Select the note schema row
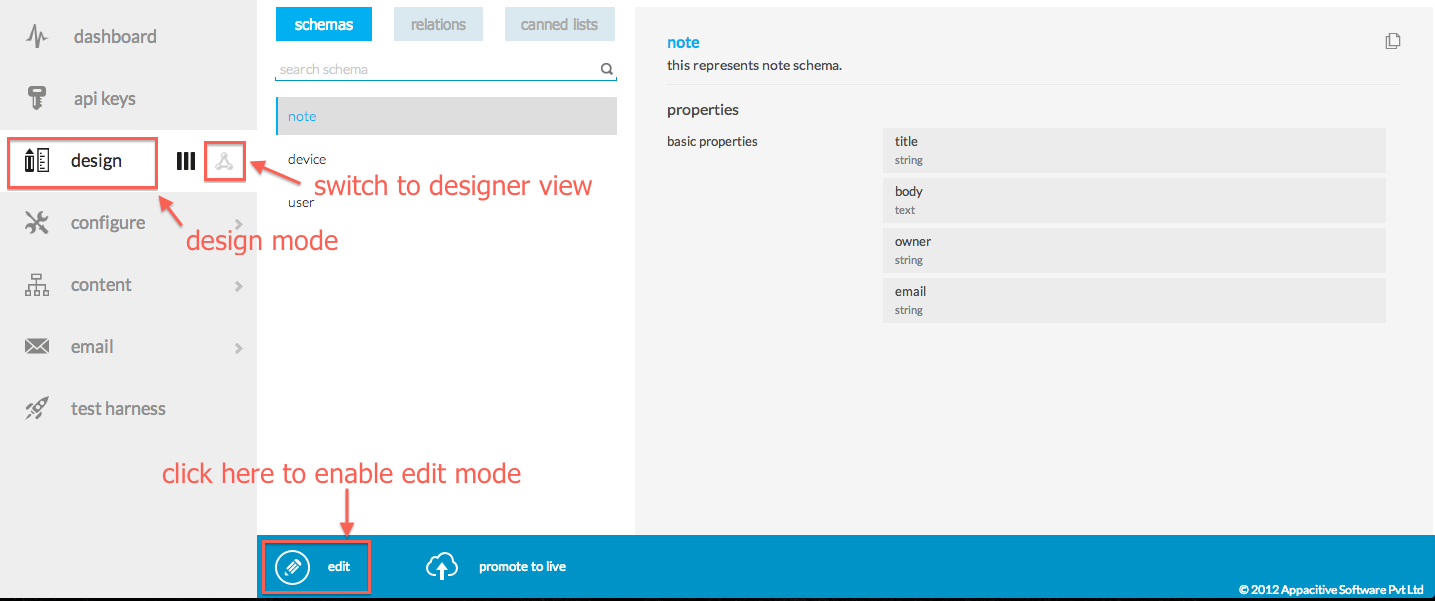The image size is (1435, 601). (x=446, y=116)
